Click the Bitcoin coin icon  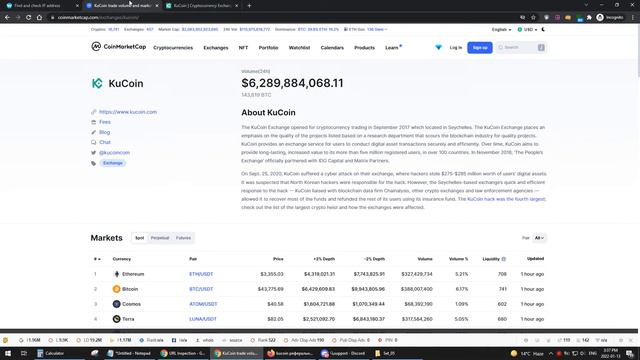click(116, 289)
